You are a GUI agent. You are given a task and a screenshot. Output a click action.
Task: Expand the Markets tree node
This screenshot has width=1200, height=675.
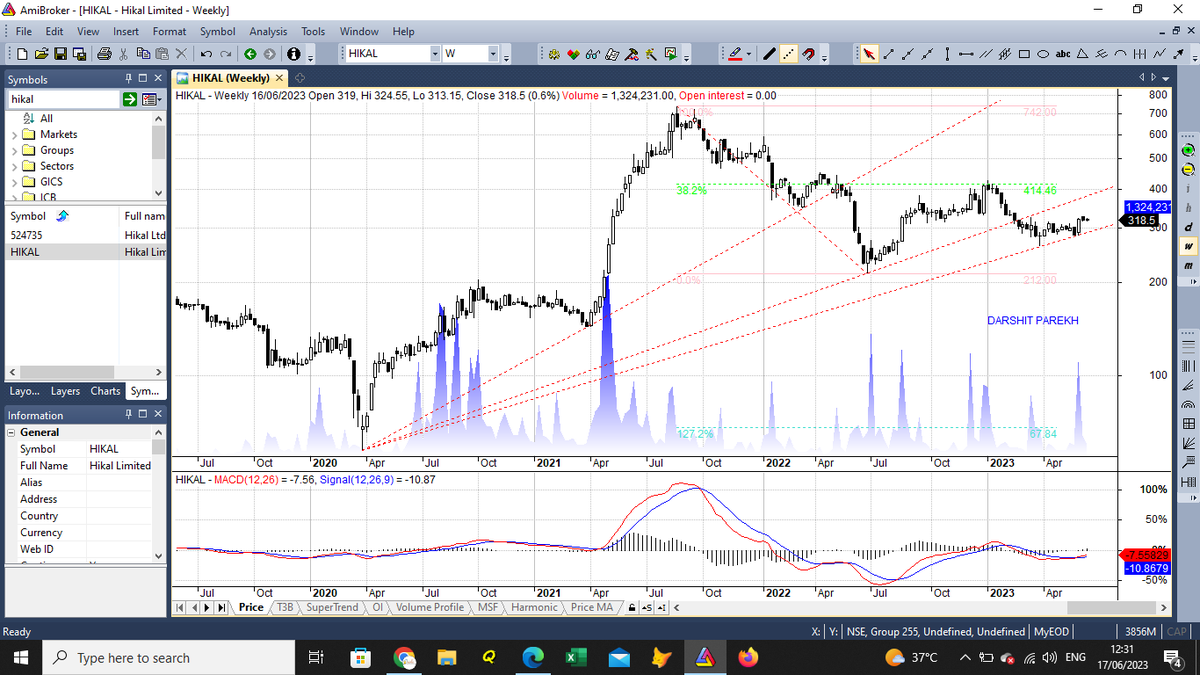13,134
